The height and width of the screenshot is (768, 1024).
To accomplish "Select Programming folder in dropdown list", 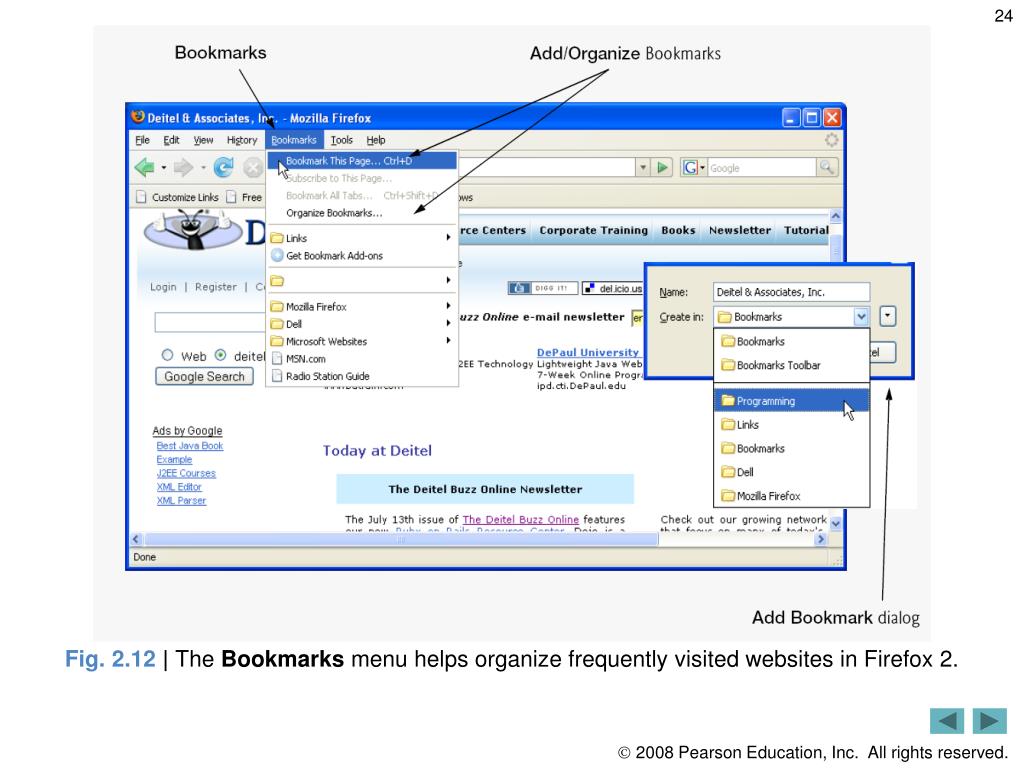I will pyautogui.click(x=792, y=401).
